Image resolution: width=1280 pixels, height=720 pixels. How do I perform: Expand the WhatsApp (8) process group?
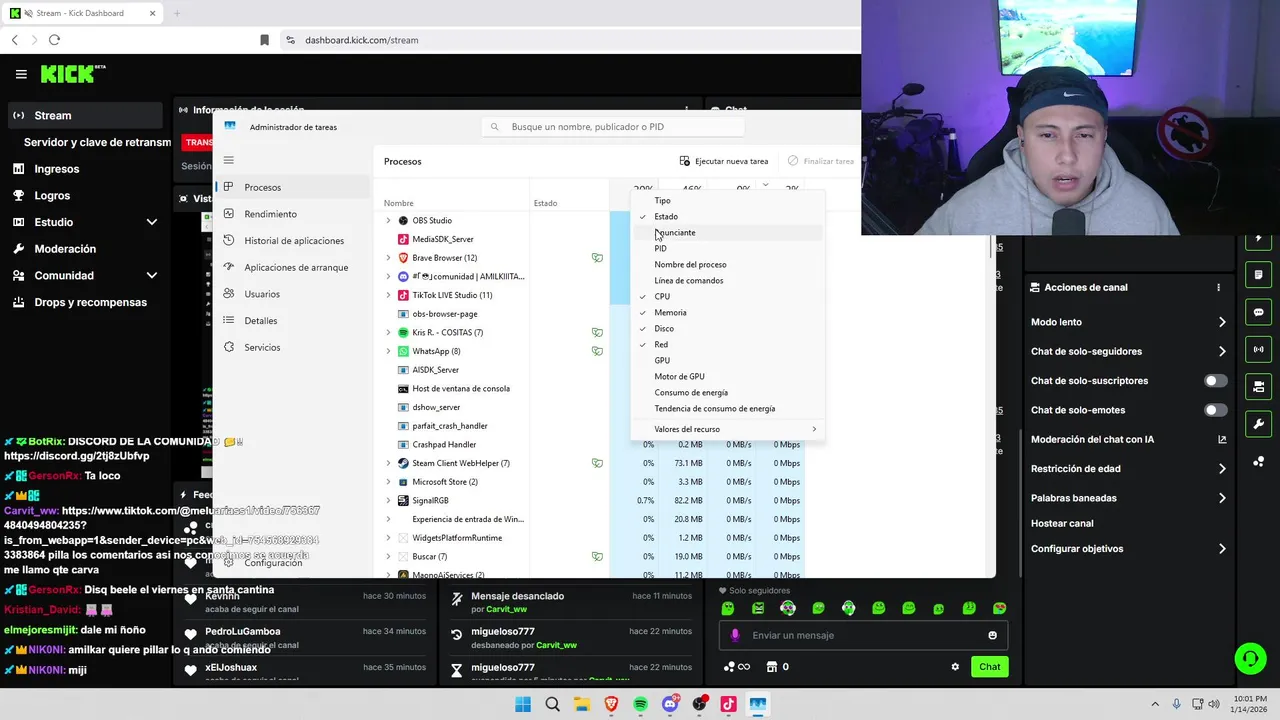pyautogui.click(x=388, y=351)
